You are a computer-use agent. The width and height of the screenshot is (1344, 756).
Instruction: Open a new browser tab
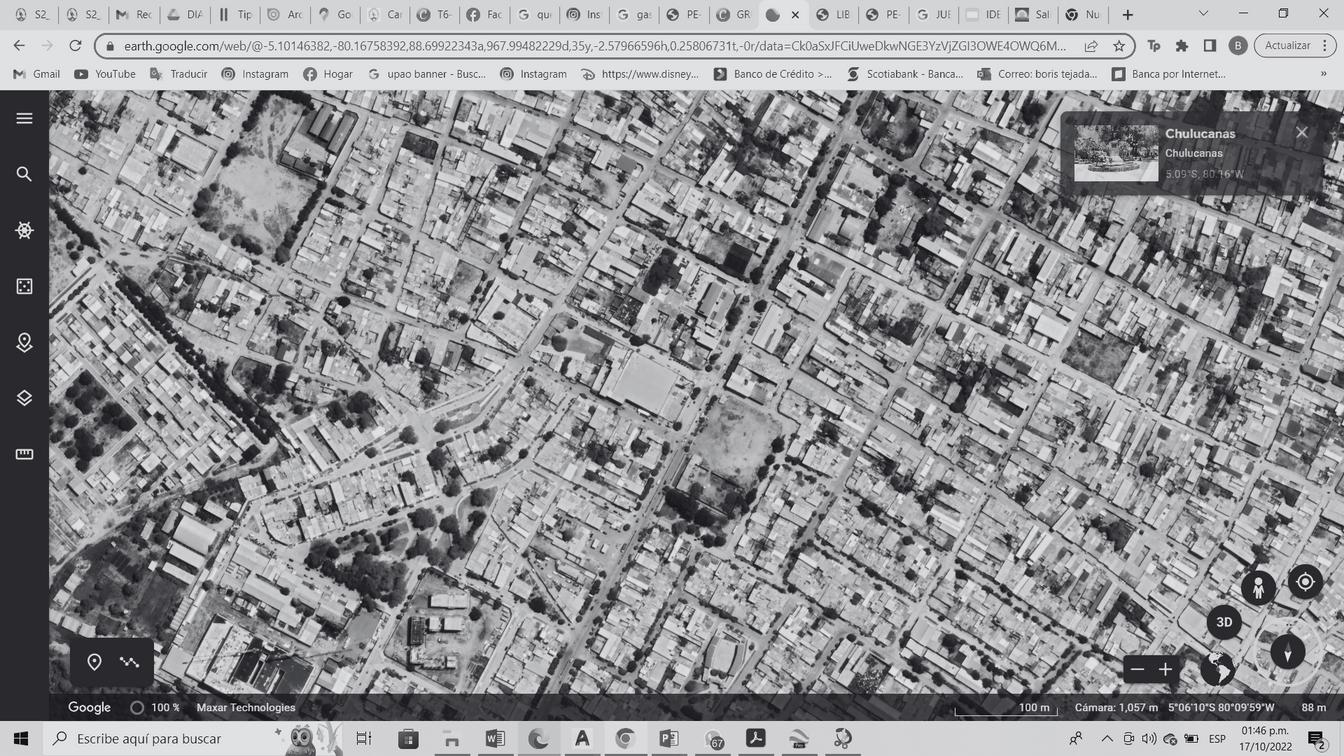[x=1128, y=15]
